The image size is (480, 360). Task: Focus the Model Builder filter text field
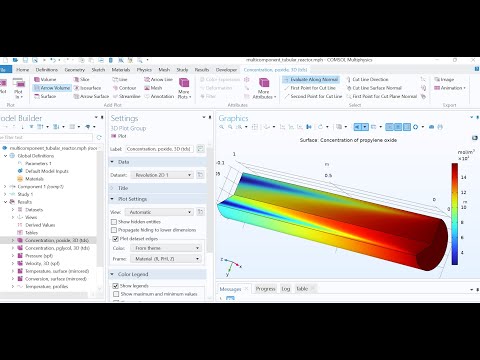[46, 137]
